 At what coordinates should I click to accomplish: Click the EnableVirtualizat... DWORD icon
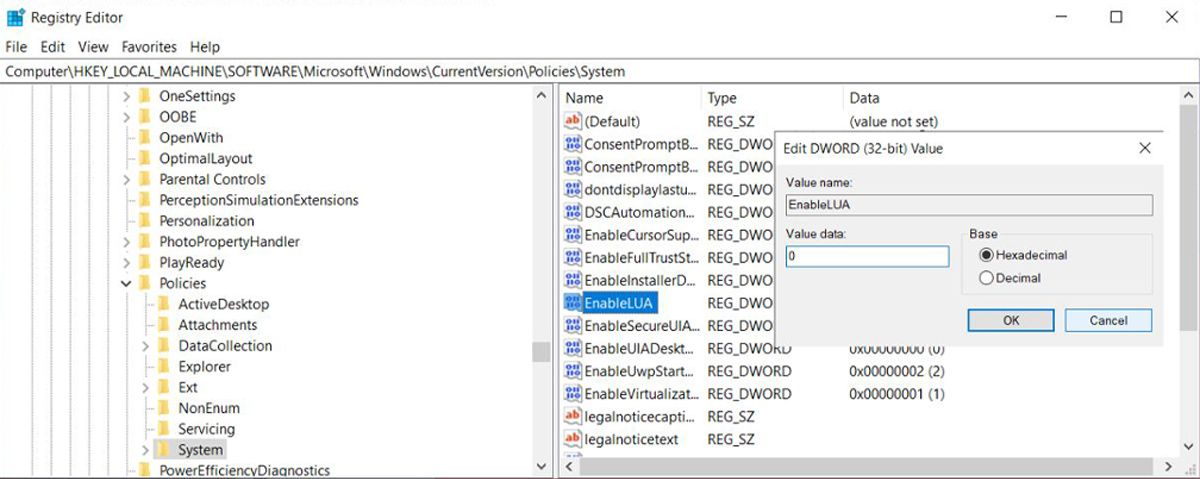573,393
